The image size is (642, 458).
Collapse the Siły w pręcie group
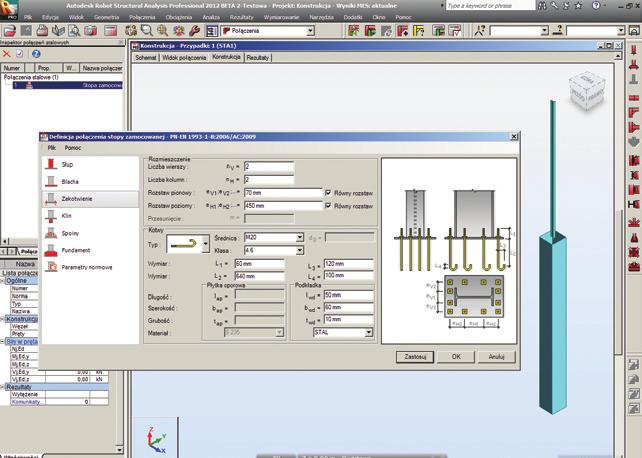point(2,341)
